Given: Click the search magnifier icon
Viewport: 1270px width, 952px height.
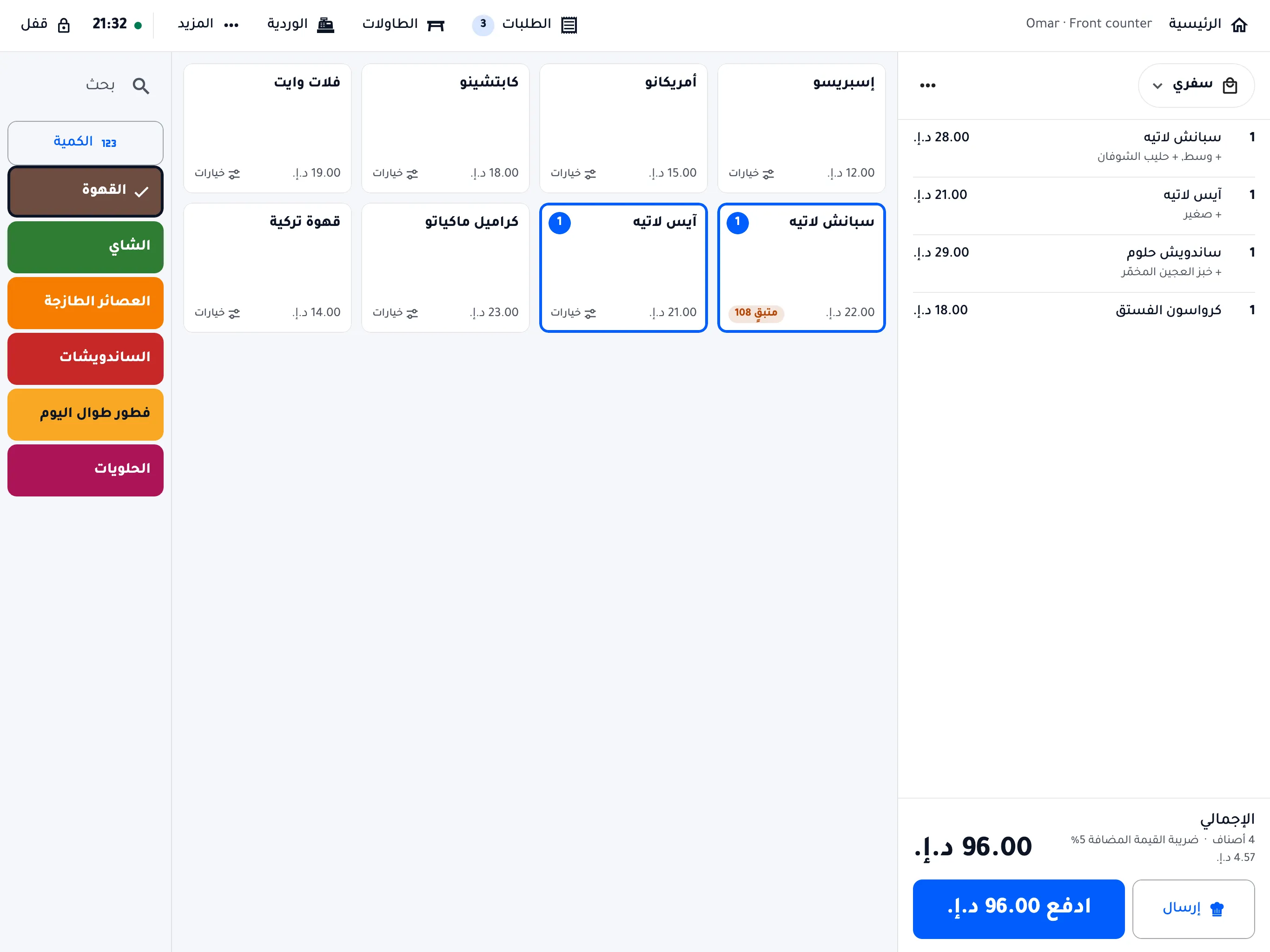Looking at the screenshot, I should (x=141, y=86).
